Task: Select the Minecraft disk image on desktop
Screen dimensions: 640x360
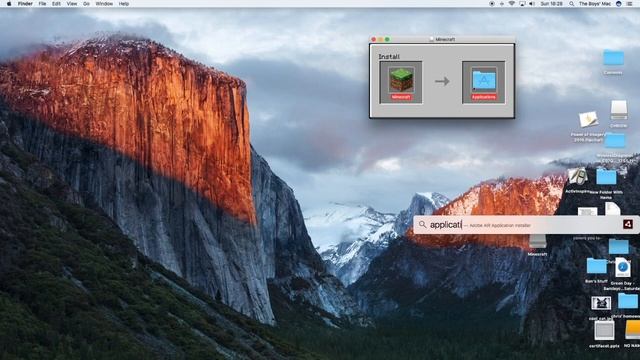Action: point(538,241)
